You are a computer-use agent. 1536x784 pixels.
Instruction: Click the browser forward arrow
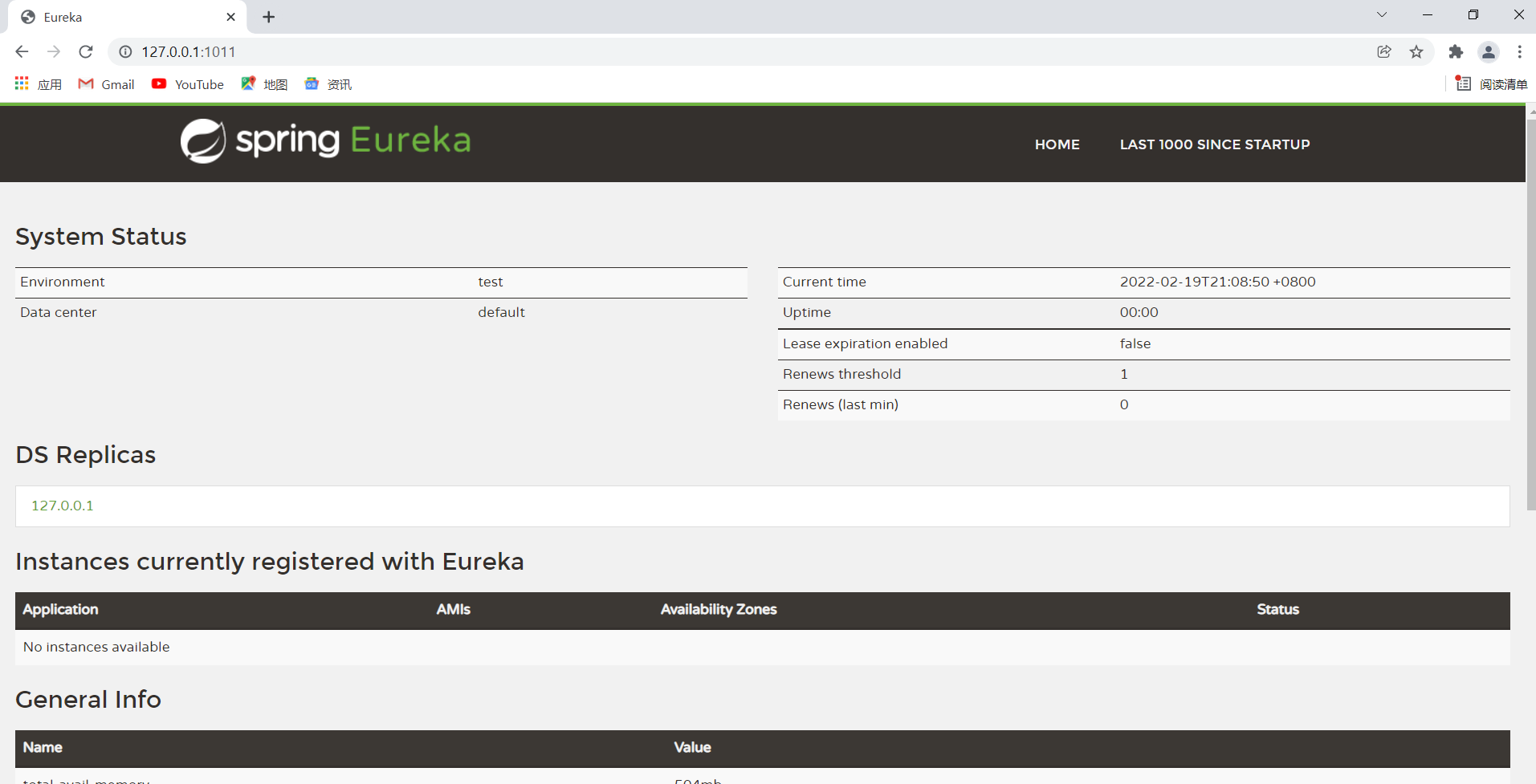tap(54, 51)
